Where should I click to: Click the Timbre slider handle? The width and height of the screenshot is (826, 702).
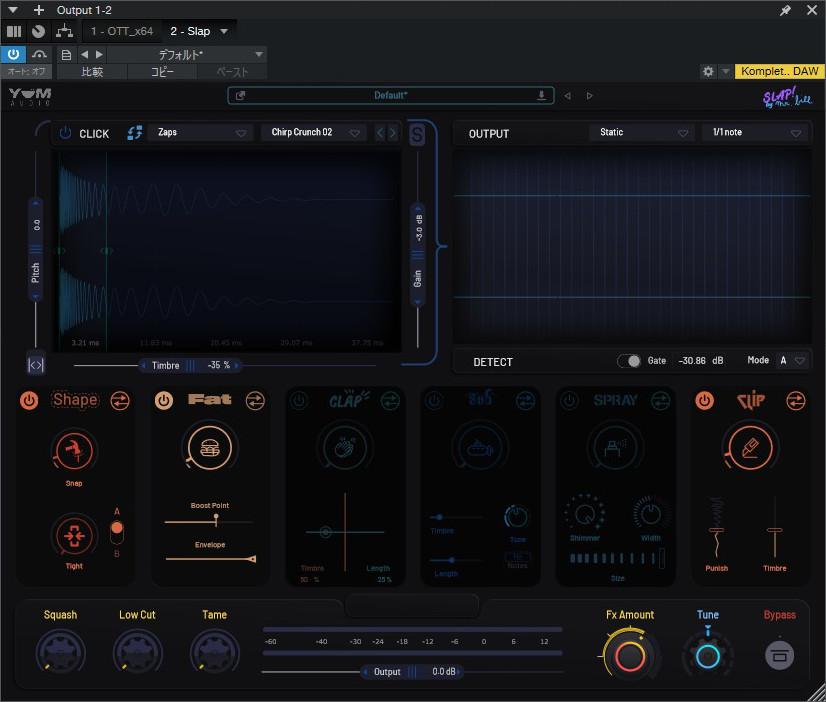click(190, 365)
